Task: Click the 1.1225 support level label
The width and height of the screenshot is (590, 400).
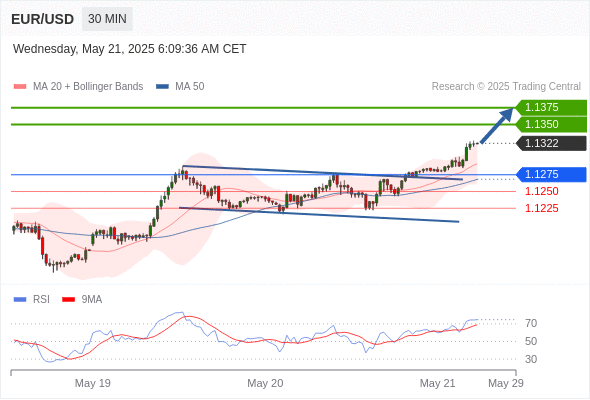Action: (x=541, y=208)
